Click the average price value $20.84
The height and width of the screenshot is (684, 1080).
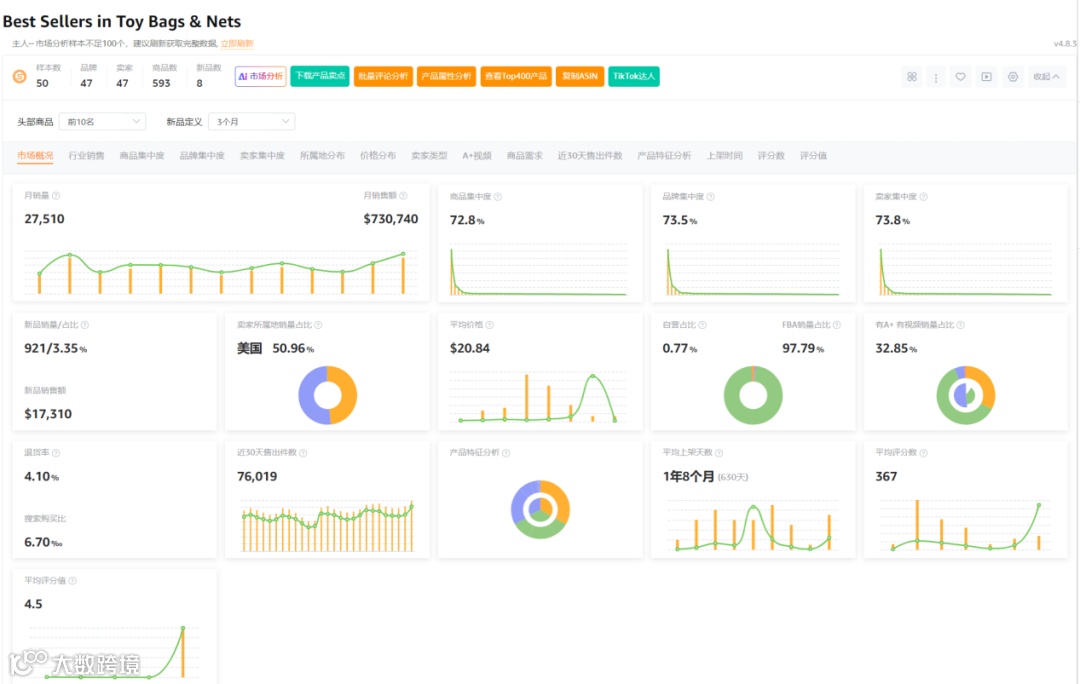470,349
